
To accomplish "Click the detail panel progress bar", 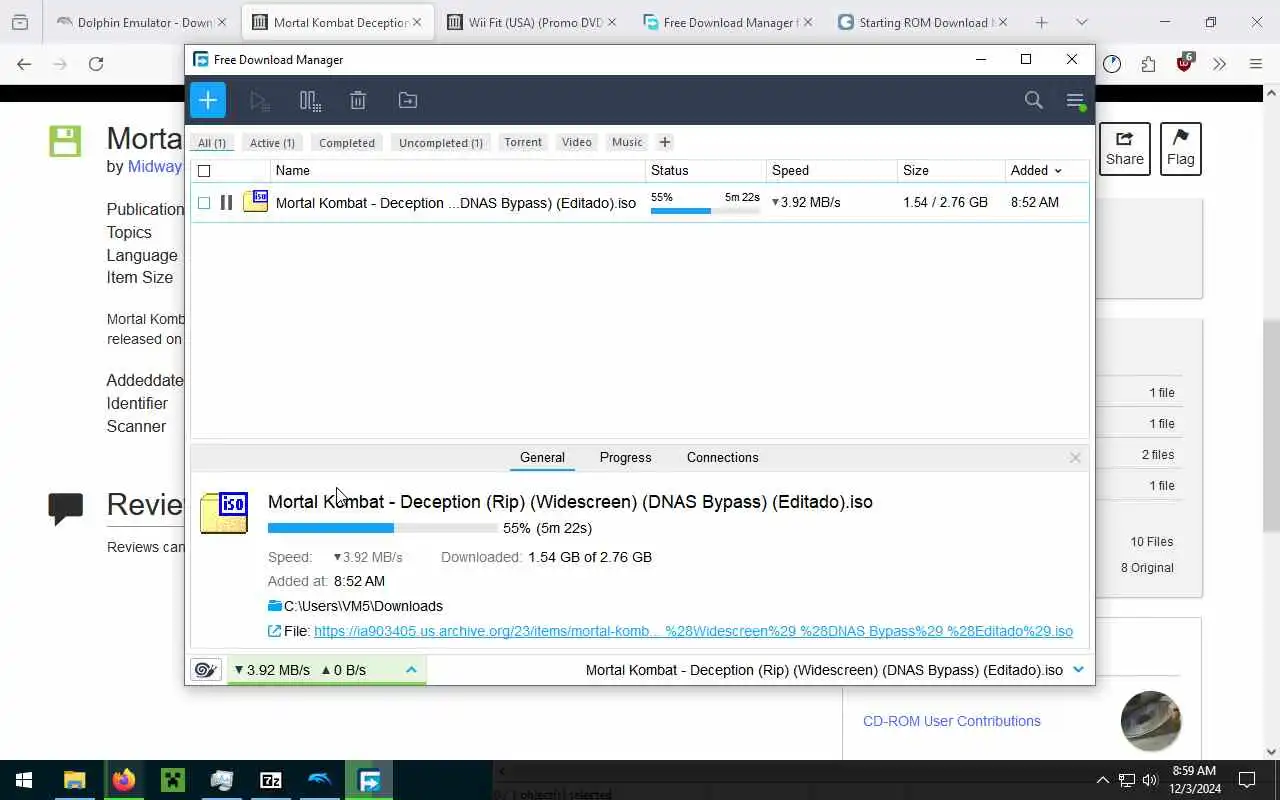I will [x=382, y=528].
